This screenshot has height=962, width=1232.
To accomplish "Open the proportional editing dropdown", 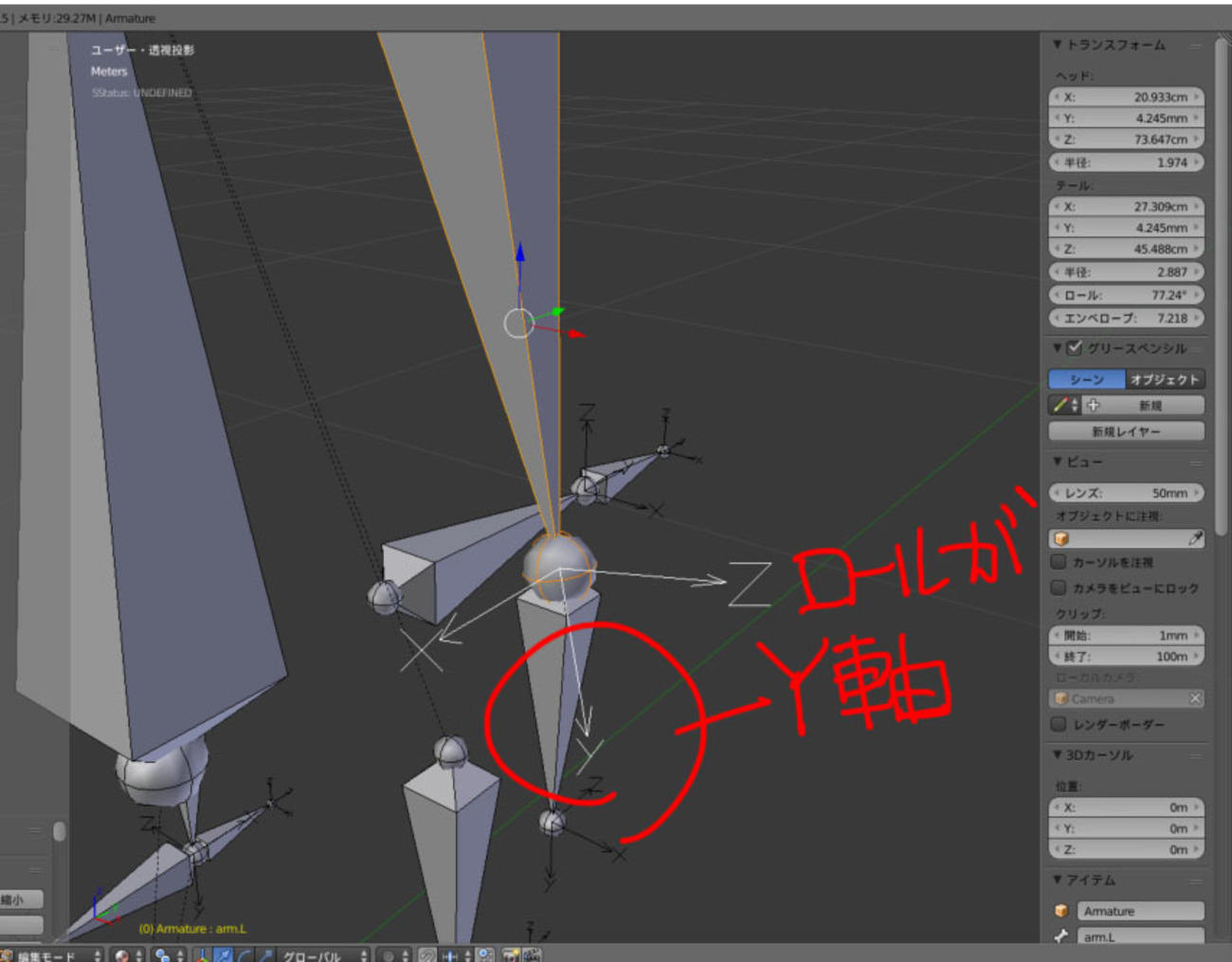I will pyautogui.click(x=391, y=955).
